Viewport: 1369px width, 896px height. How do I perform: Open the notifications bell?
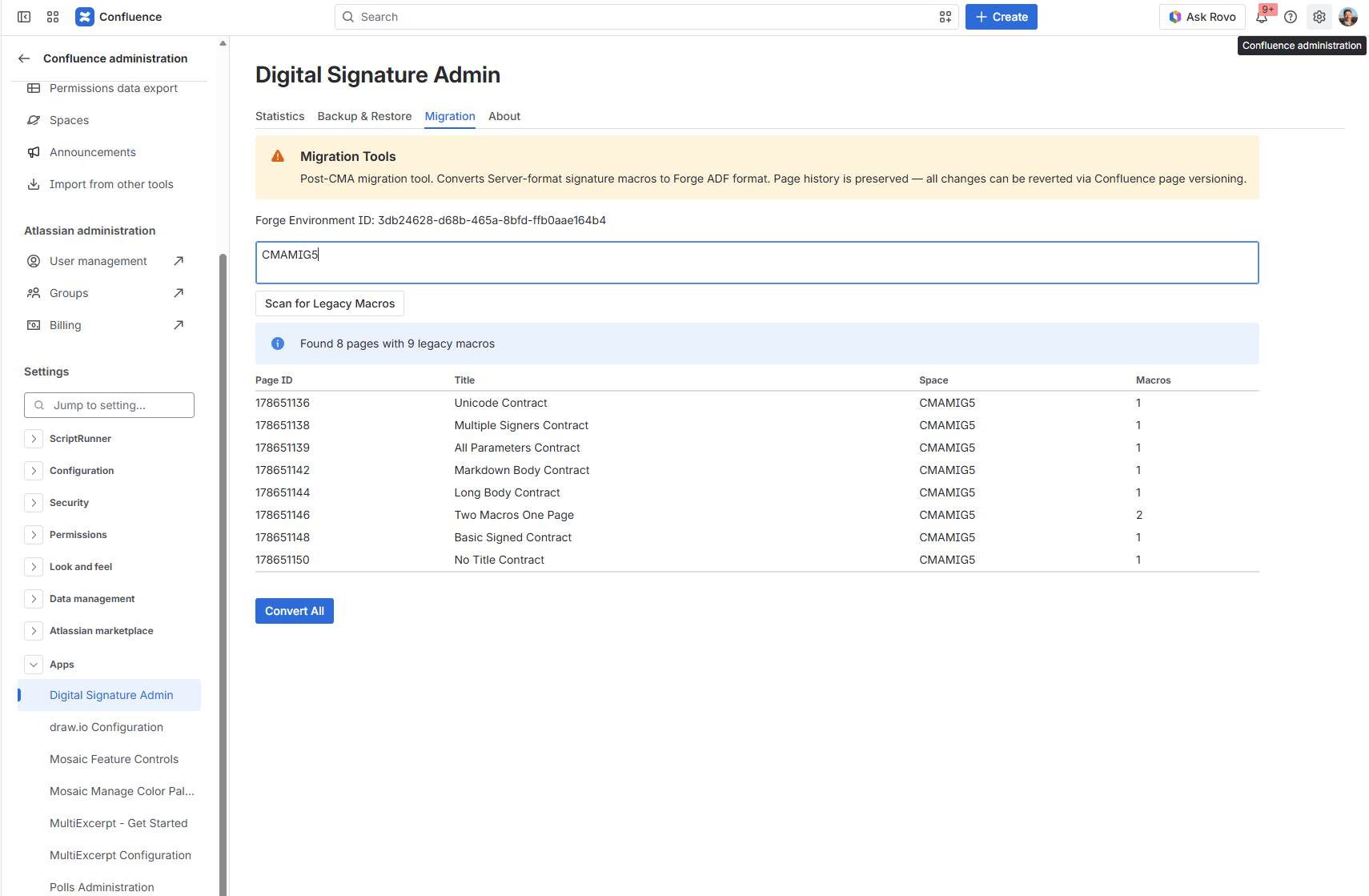pos(1262,17)
